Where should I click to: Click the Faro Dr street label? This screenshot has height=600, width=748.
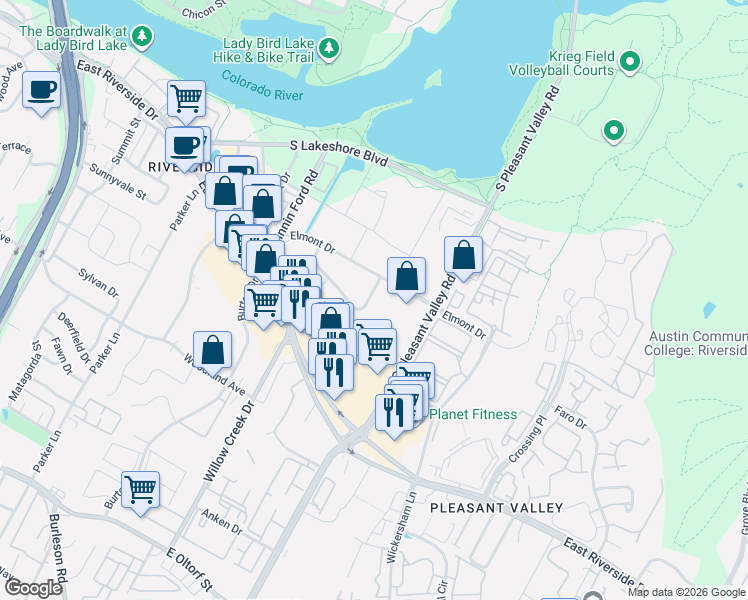pyautogui.click(x=571, y=417)
